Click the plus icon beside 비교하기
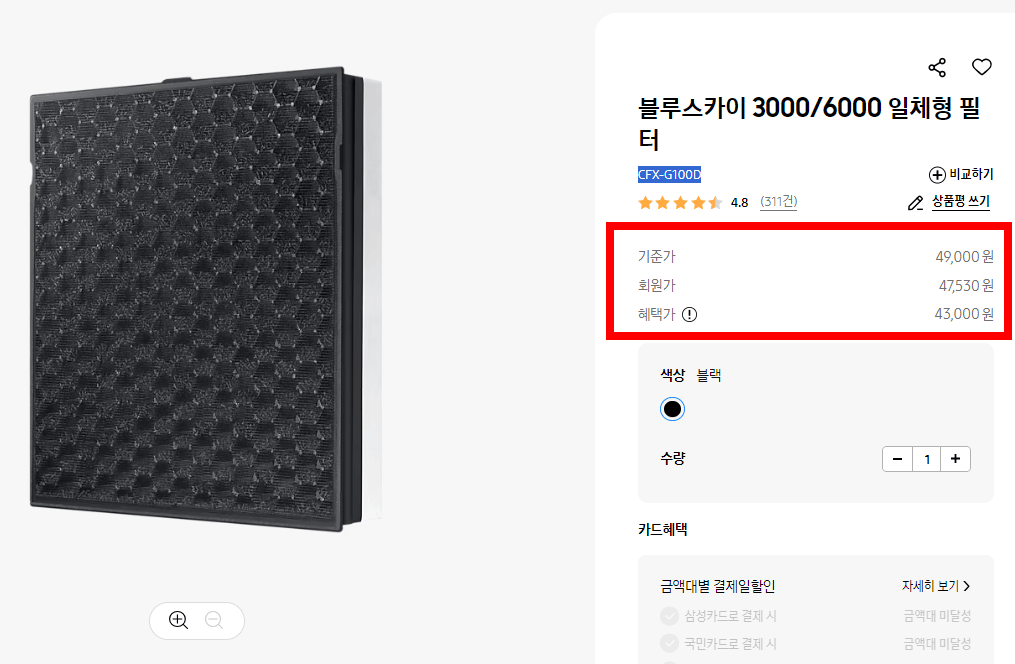 pyautogui.click(x=938, y=174)
